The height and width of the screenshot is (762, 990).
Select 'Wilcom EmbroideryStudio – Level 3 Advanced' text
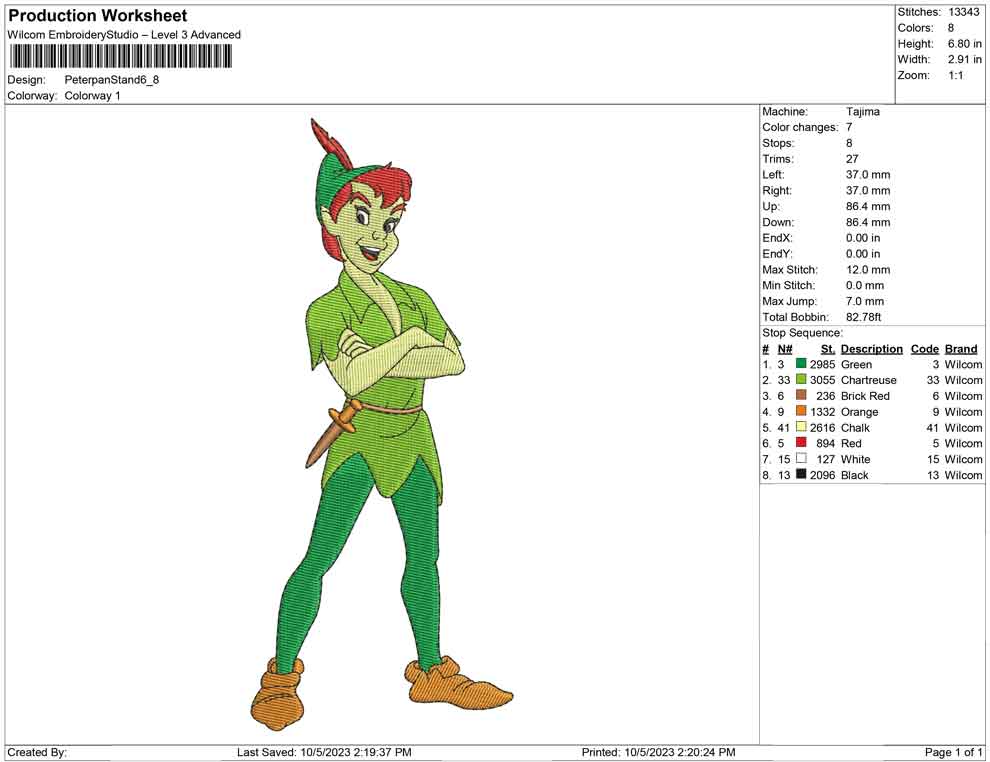[124, 35]
